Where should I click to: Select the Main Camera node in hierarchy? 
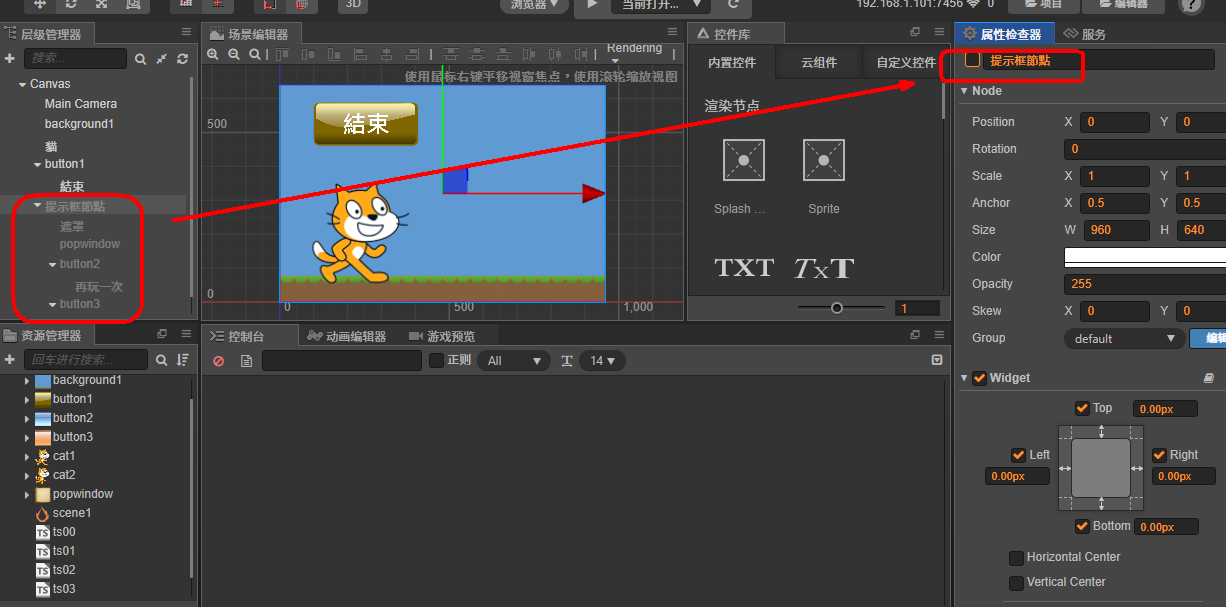81,104
